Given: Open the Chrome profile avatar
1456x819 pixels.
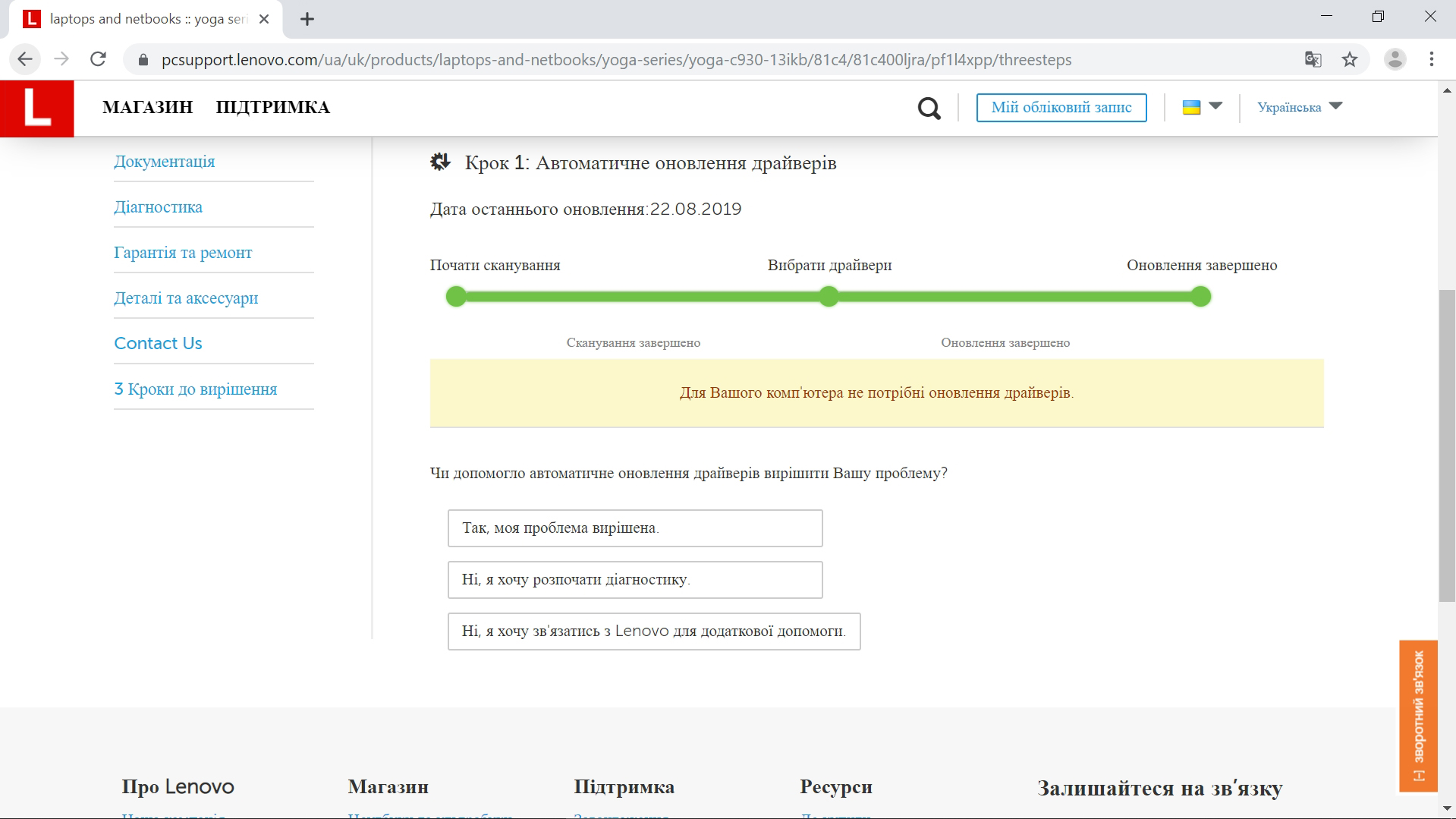Looking at the screenshot, I should 1395,59.
